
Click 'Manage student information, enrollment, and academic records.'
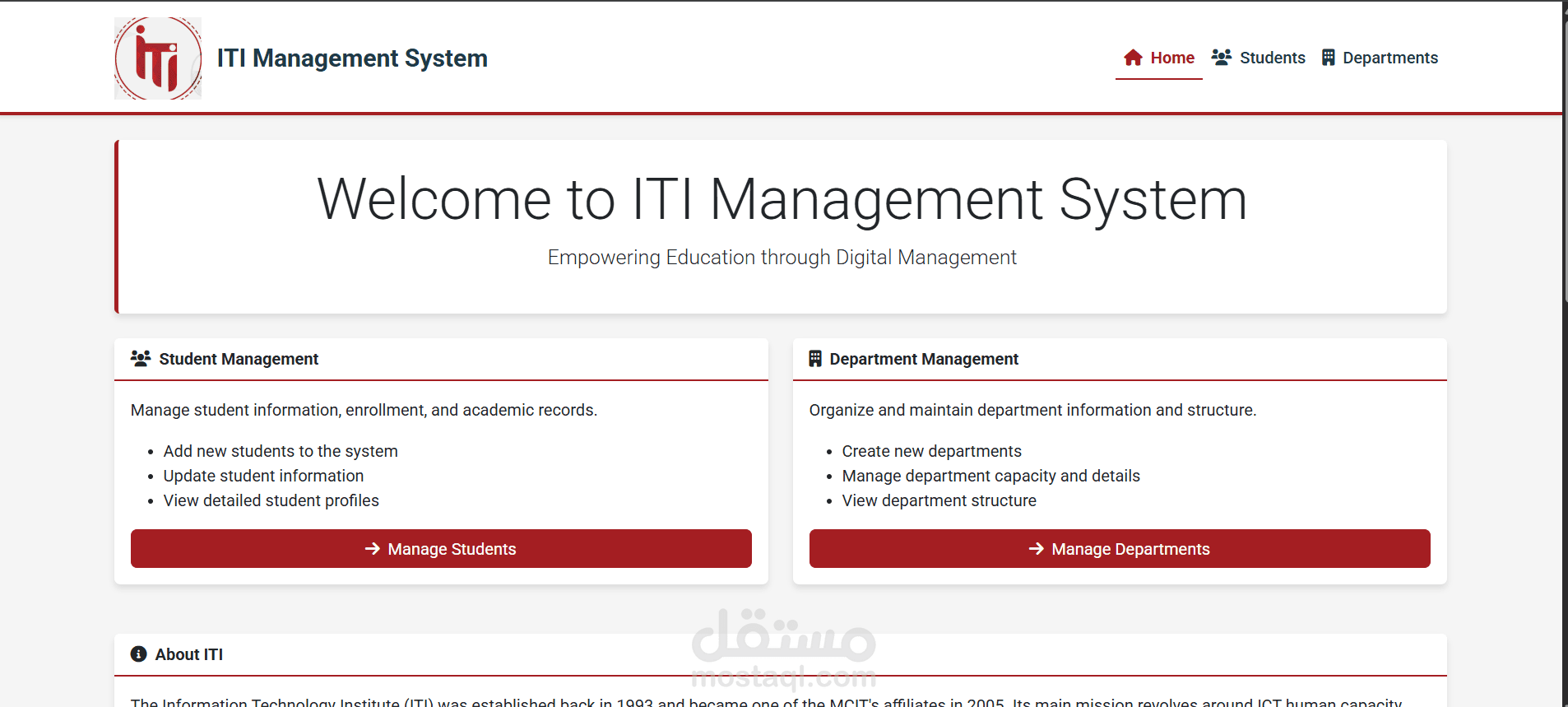364,410
